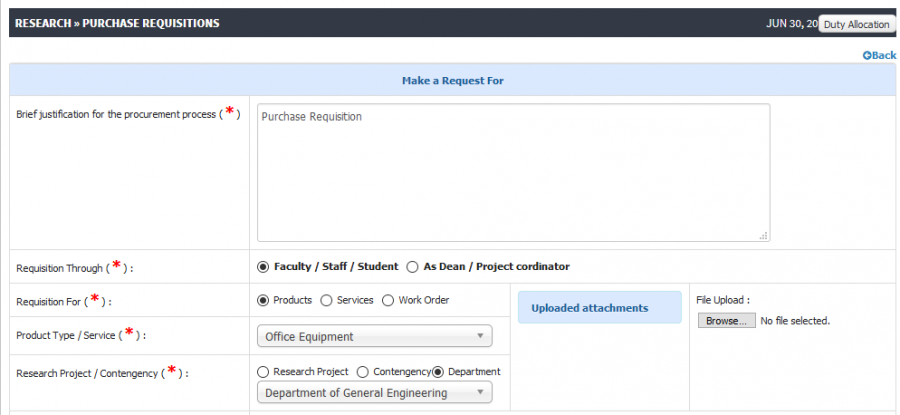Select the Work Order radio button

pyautogui.click(x=388, y=300)
